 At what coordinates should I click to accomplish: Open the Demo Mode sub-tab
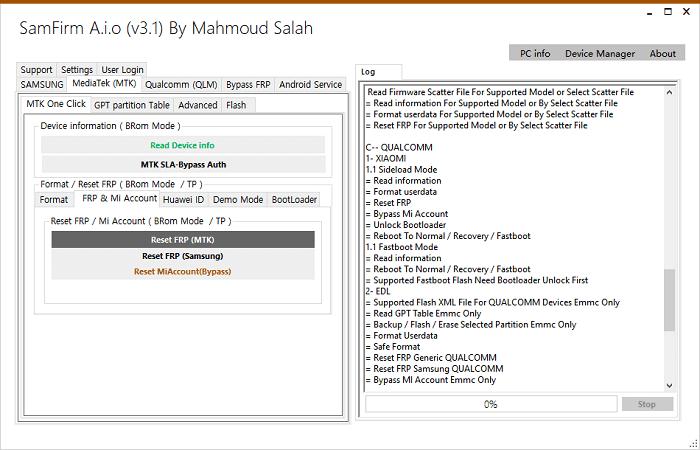(238, 200)
